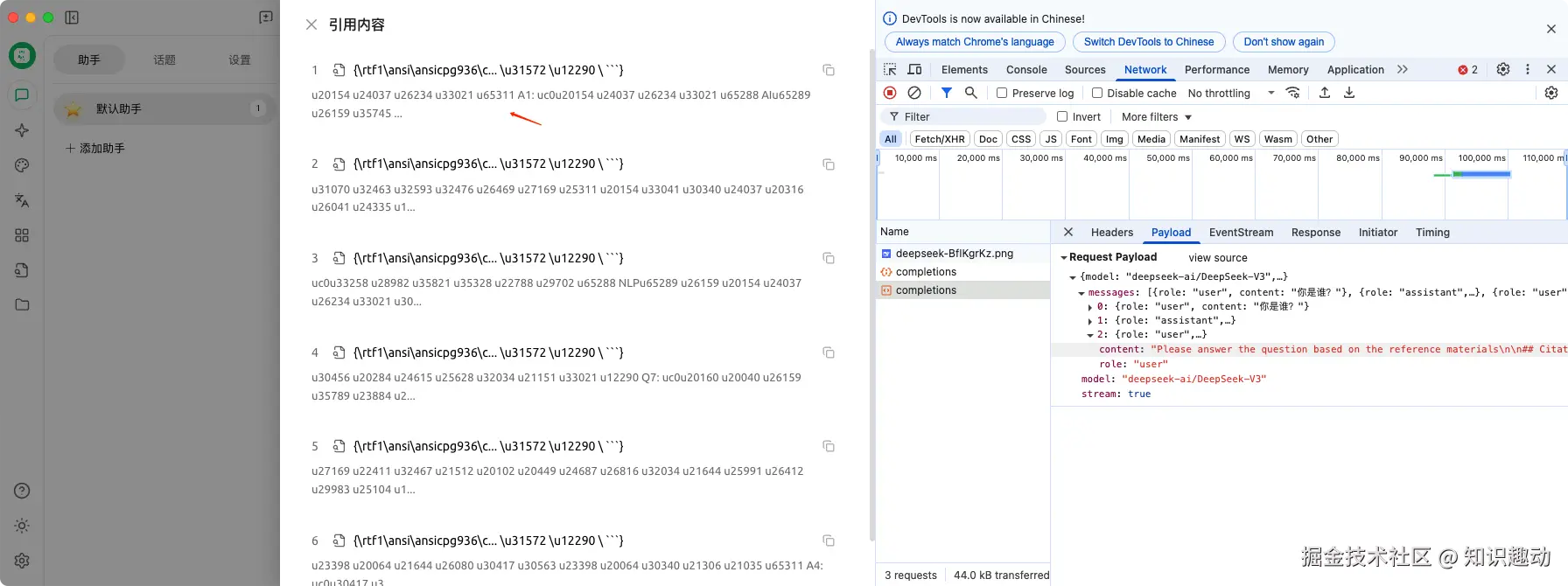Check the Invert filter checkbox
Image resolution: width=1568 pixels, height=586 pixels.
coord(1062,116)
